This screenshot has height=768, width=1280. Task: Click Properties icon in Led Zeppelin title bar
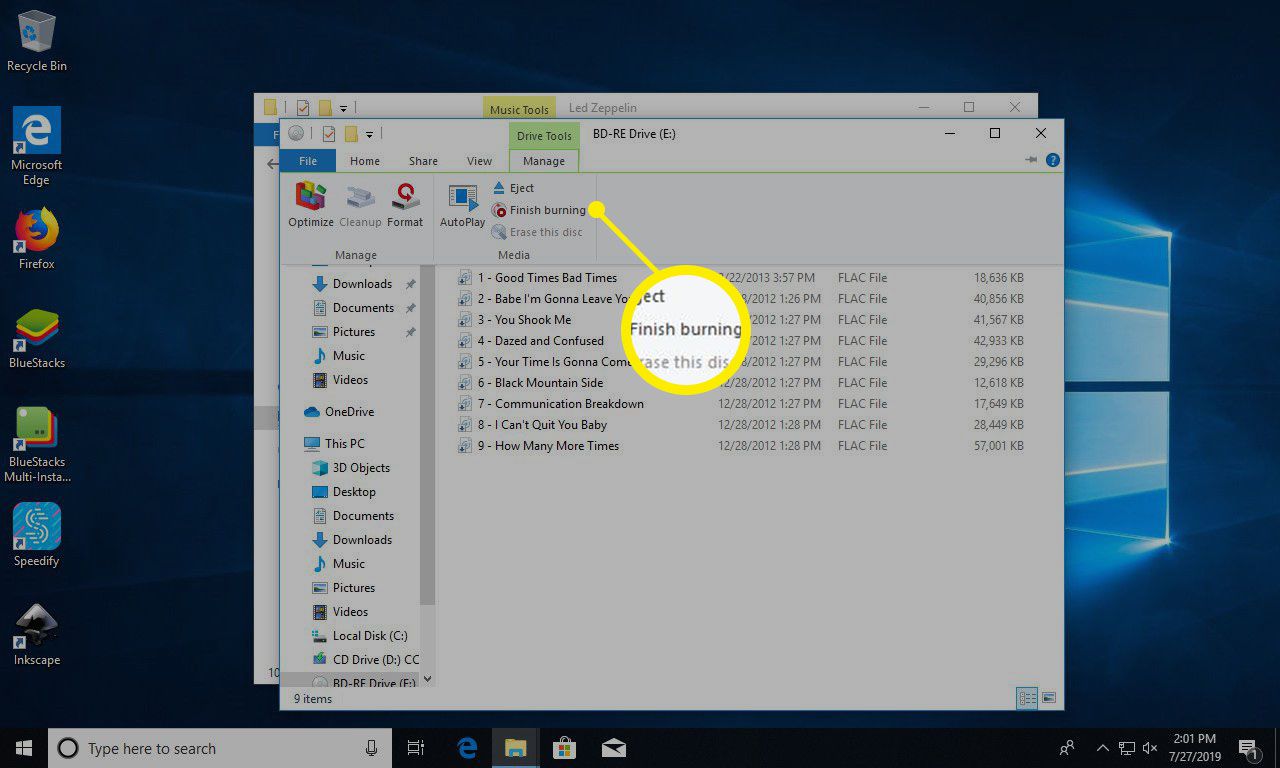tap(303, 107)
